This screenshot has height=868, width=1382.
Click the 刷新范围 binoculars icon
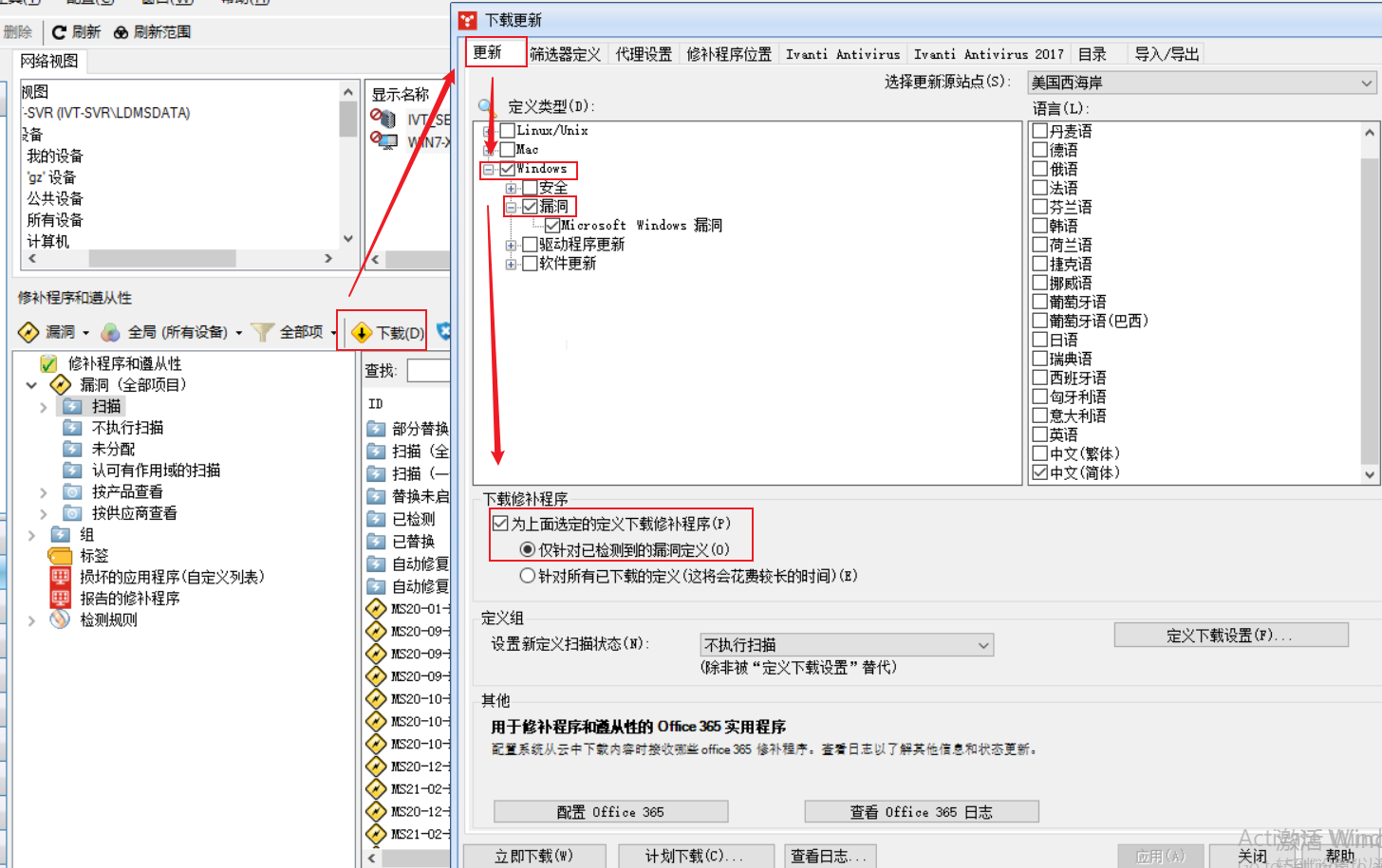point(121,32)
